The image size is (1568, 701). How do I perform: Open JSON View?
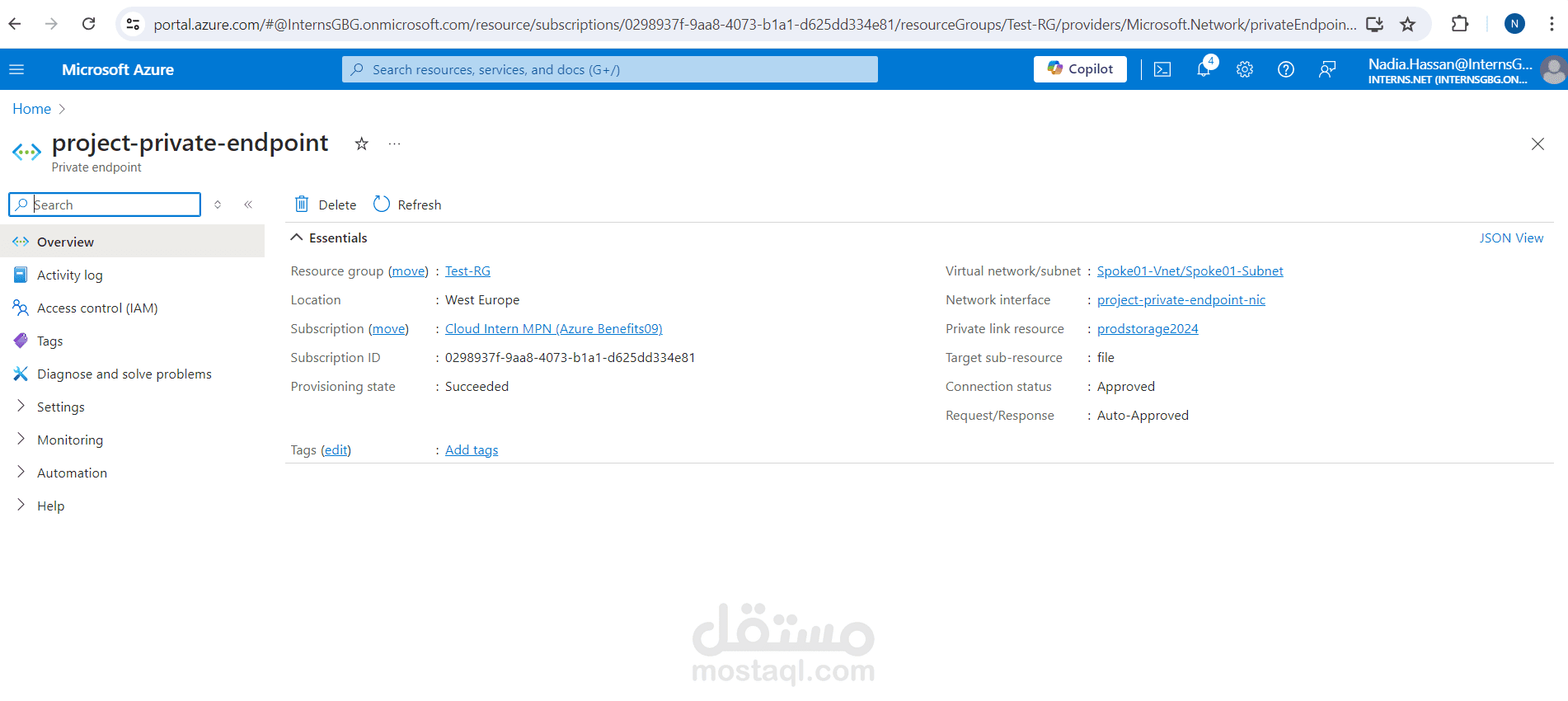pos(1511,238)
